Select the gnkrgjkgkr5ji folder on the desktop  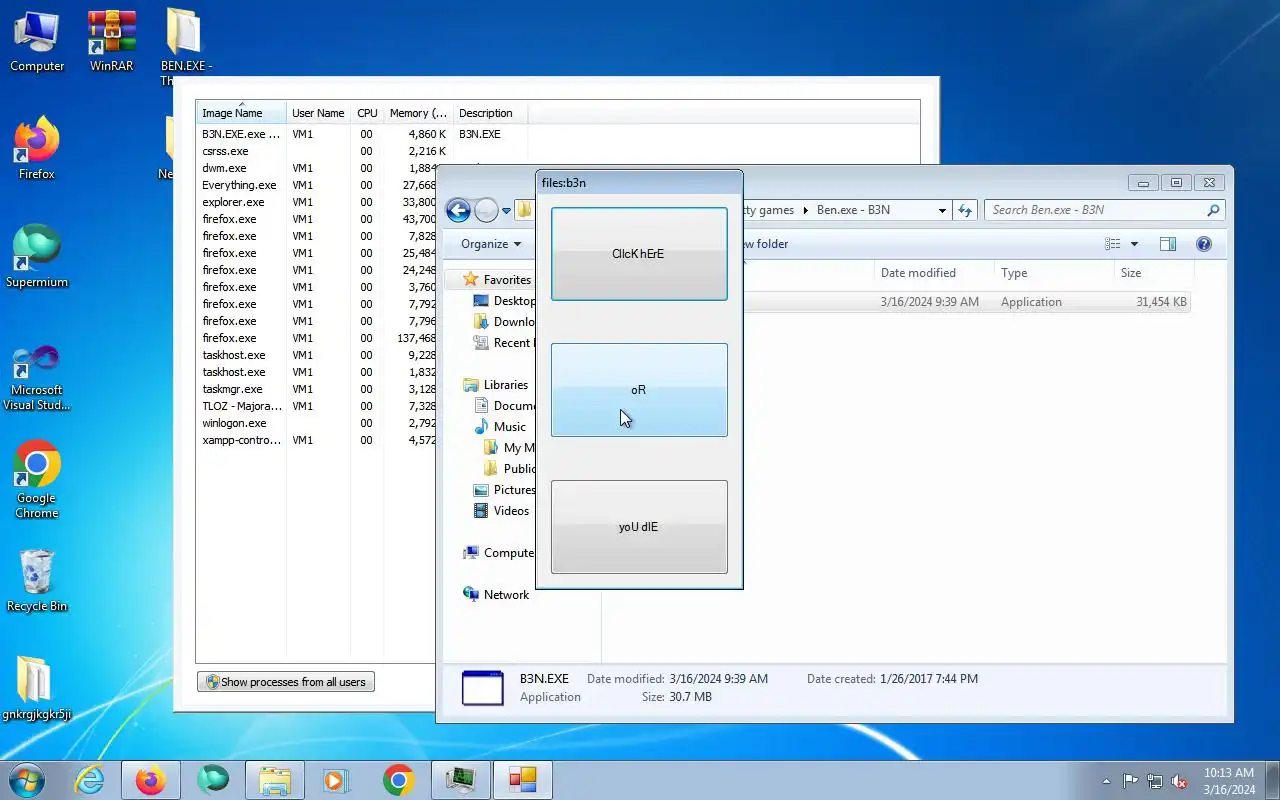coord(37,690)
